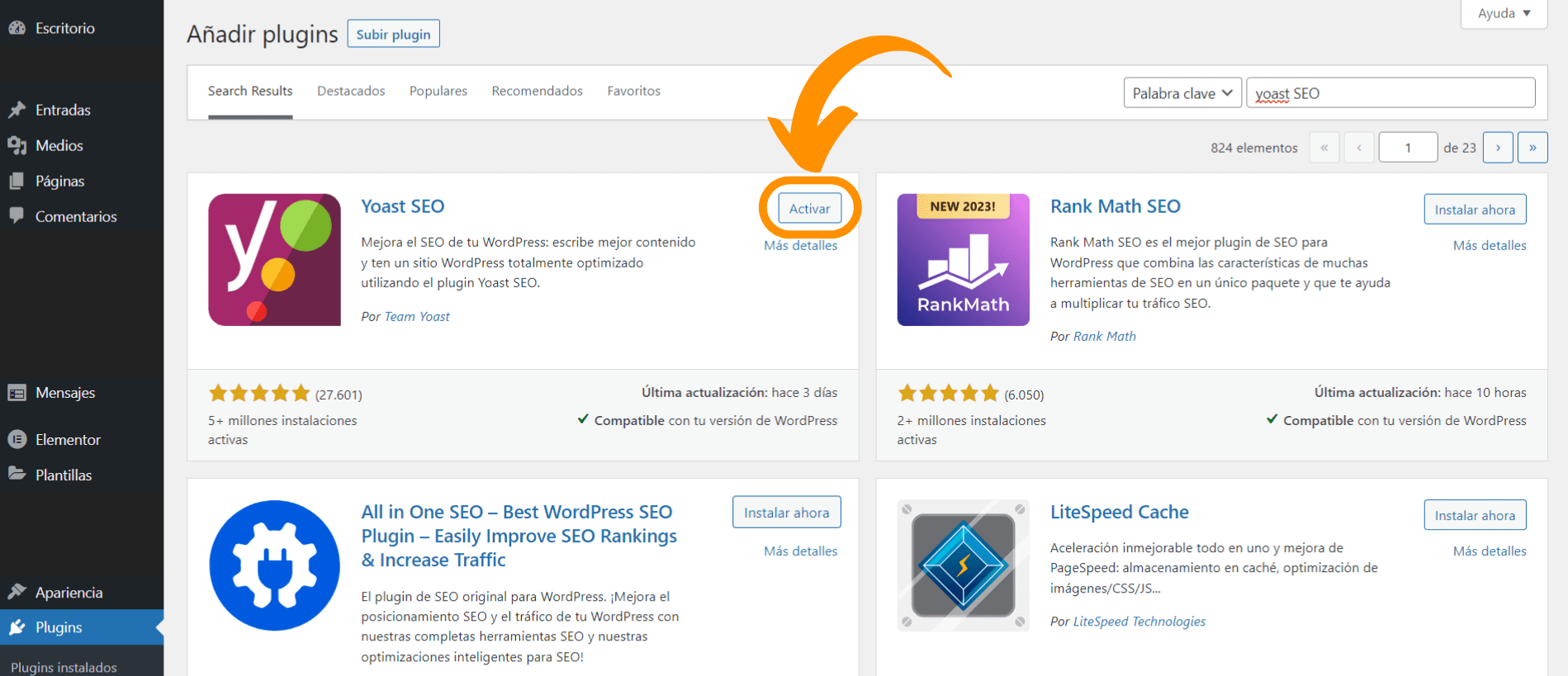Click the Medios media icon
The image size is (1568, 676).
point(17,145)
